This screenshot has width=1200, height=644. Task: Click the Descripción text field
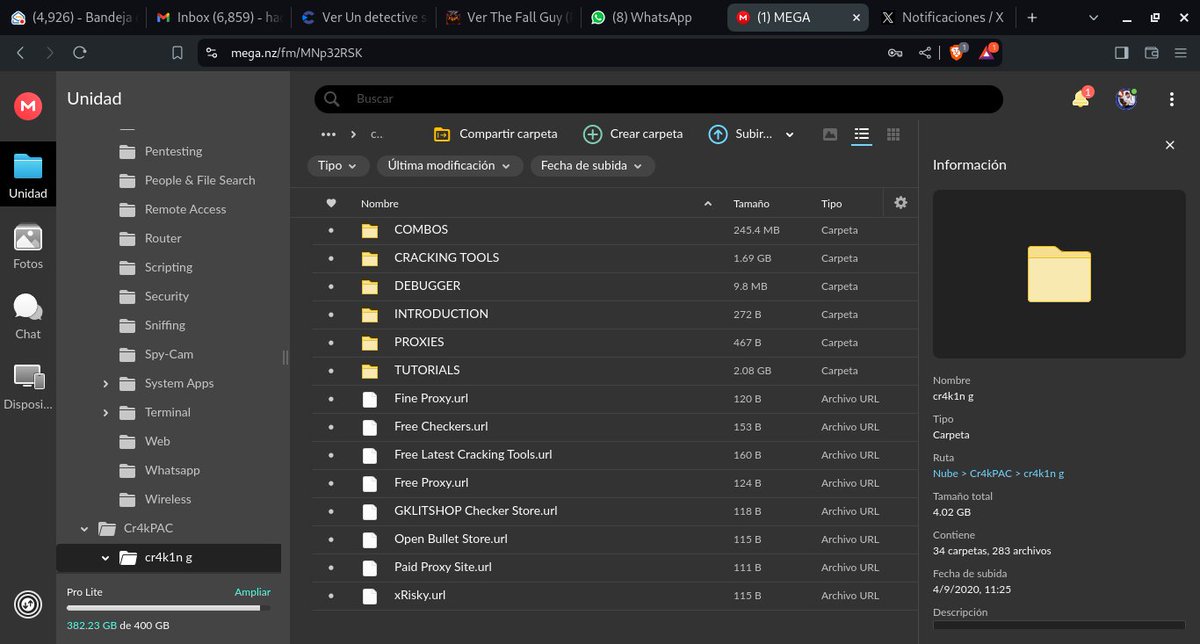pyautogui.click(x=1059, y=626)
